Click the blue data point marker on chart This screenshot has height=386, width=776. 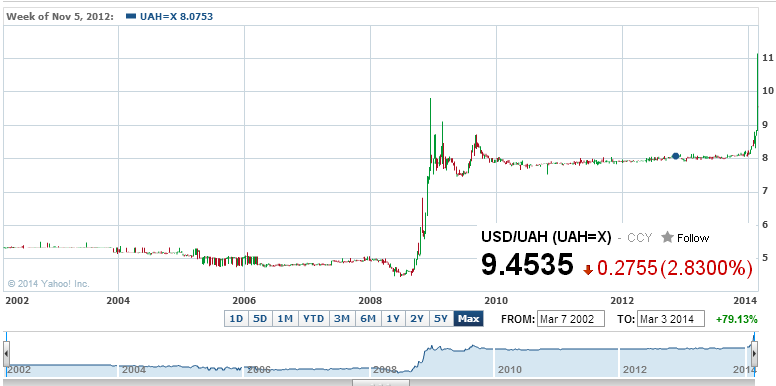(x=676, y=156)
